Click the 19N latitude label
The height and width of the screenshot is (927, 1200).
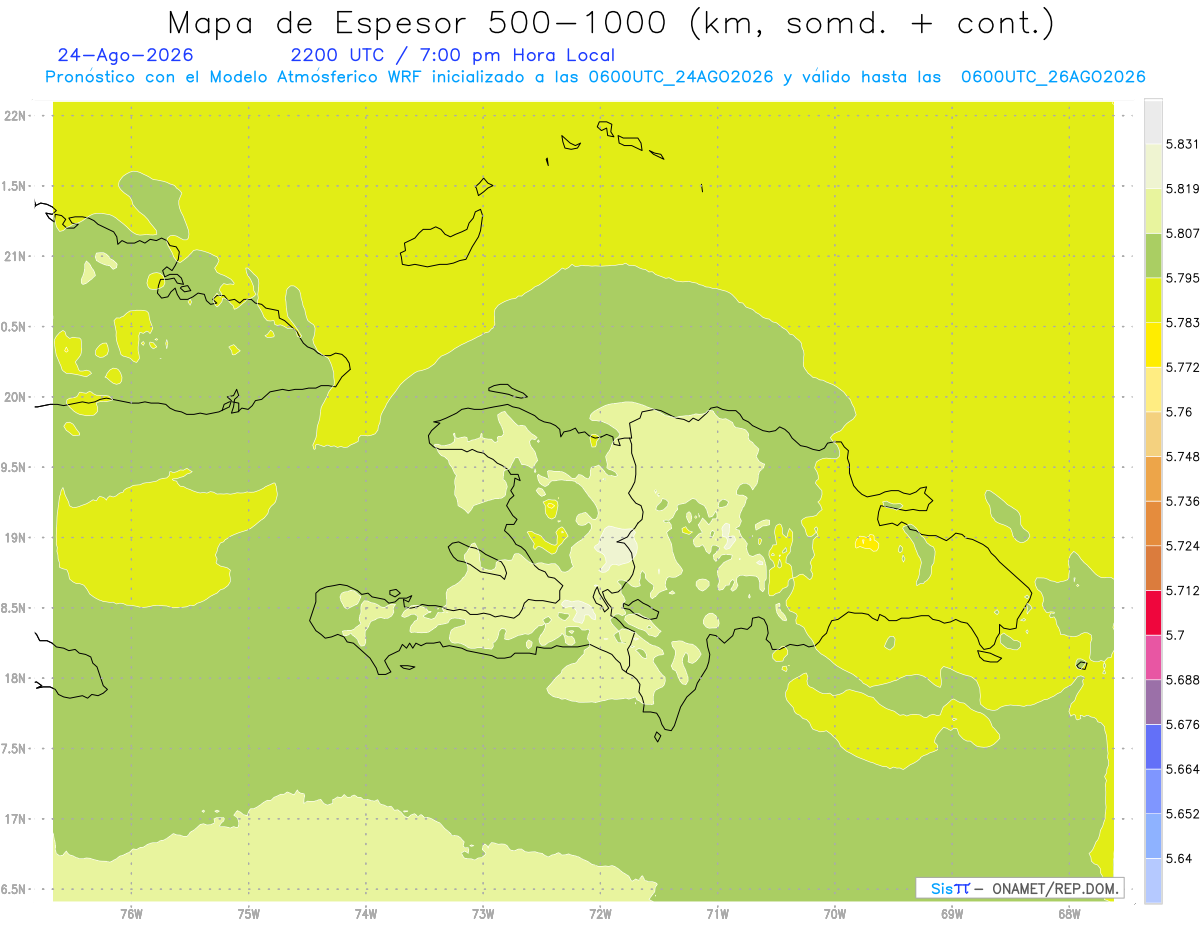click(15, 538)
